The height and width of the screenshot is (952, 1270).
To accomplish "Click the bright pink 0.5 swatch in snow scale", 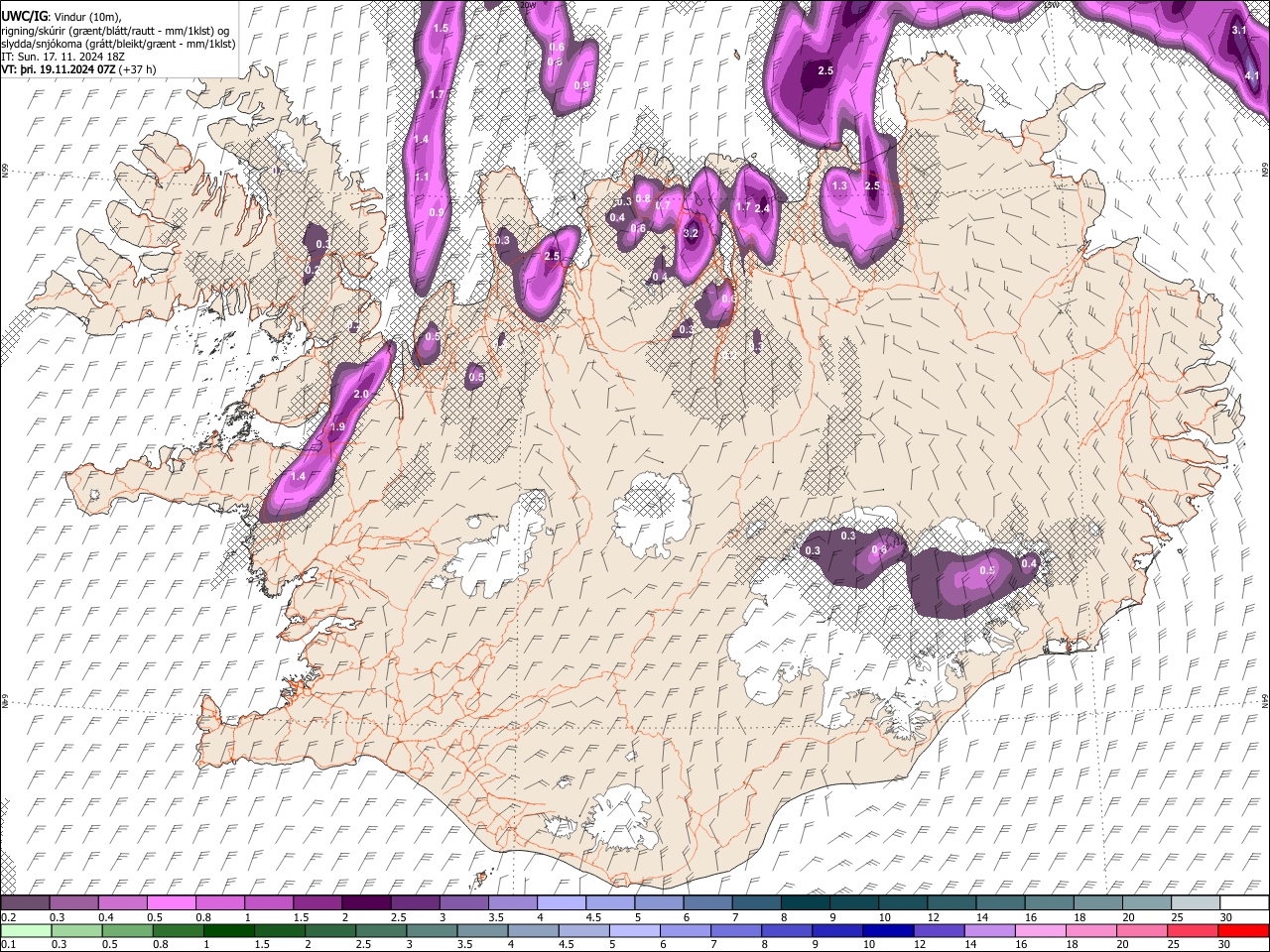I will click(x=171, y=903).
